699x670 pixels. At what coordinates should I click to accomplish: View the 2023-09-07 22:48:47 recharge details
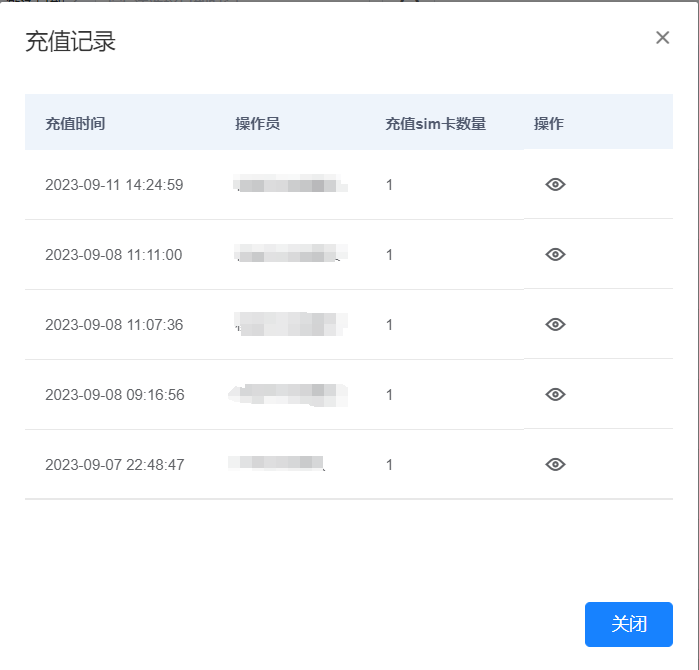[556, 464]
